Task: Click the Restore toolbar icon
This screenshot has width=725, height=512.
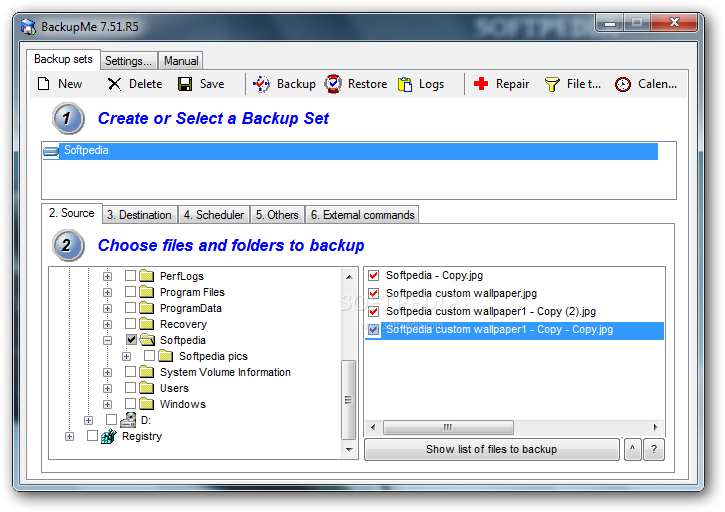Action: pyautogui.click(x=333, y=84)
